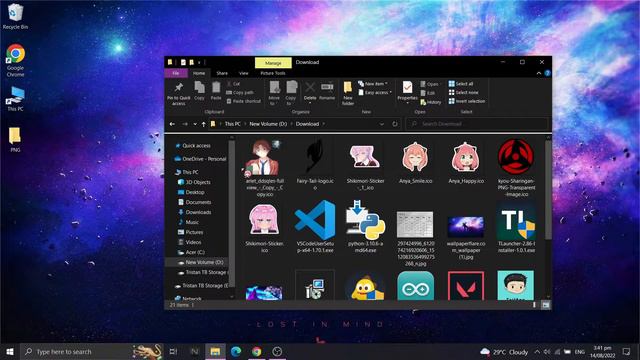Click This PC in the address bar
Viewport: 640px width, 360px height.
tap(233, 124)
